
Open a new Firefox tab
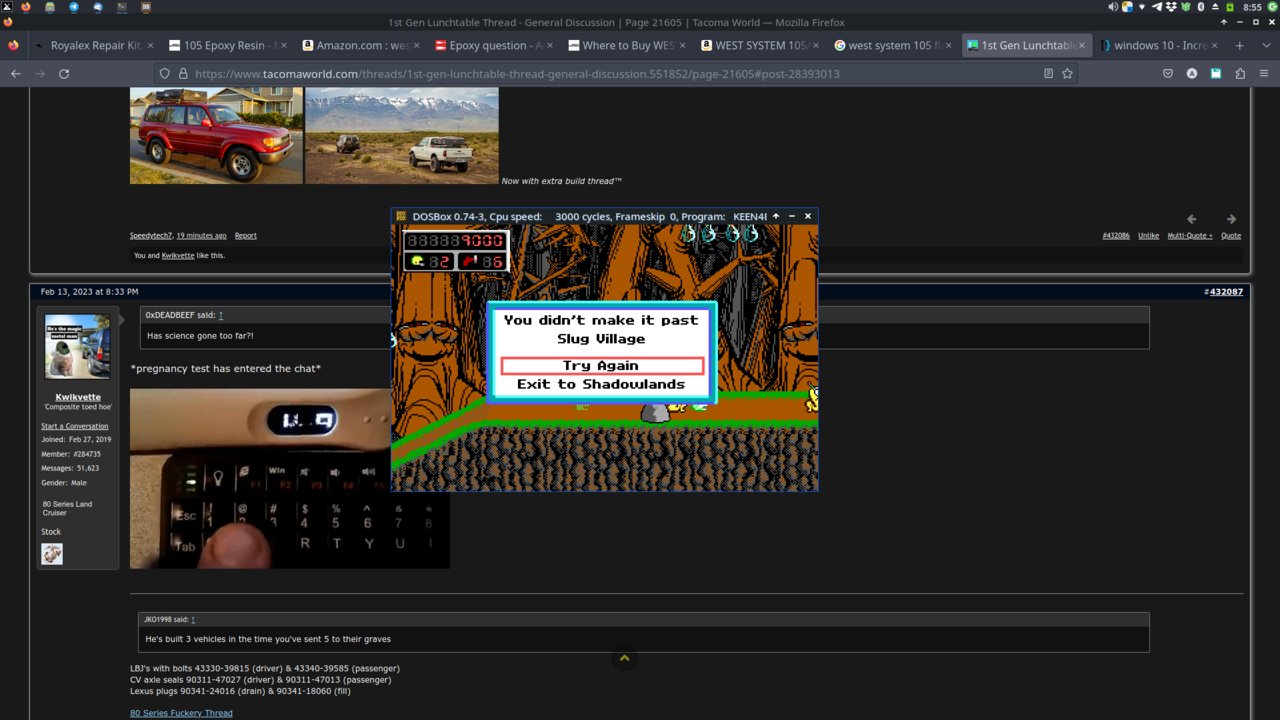[x=1239, y=45]
